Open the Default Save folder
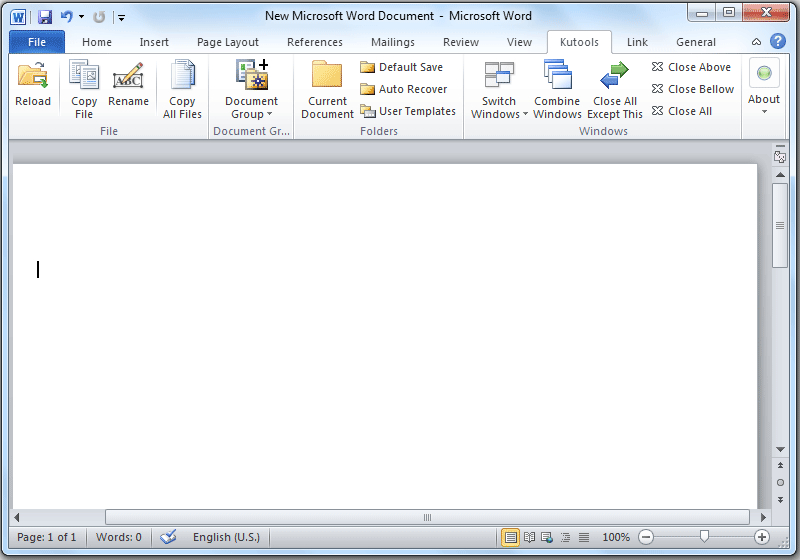Screen dimensions: 800x560 [x=402, y=67]
